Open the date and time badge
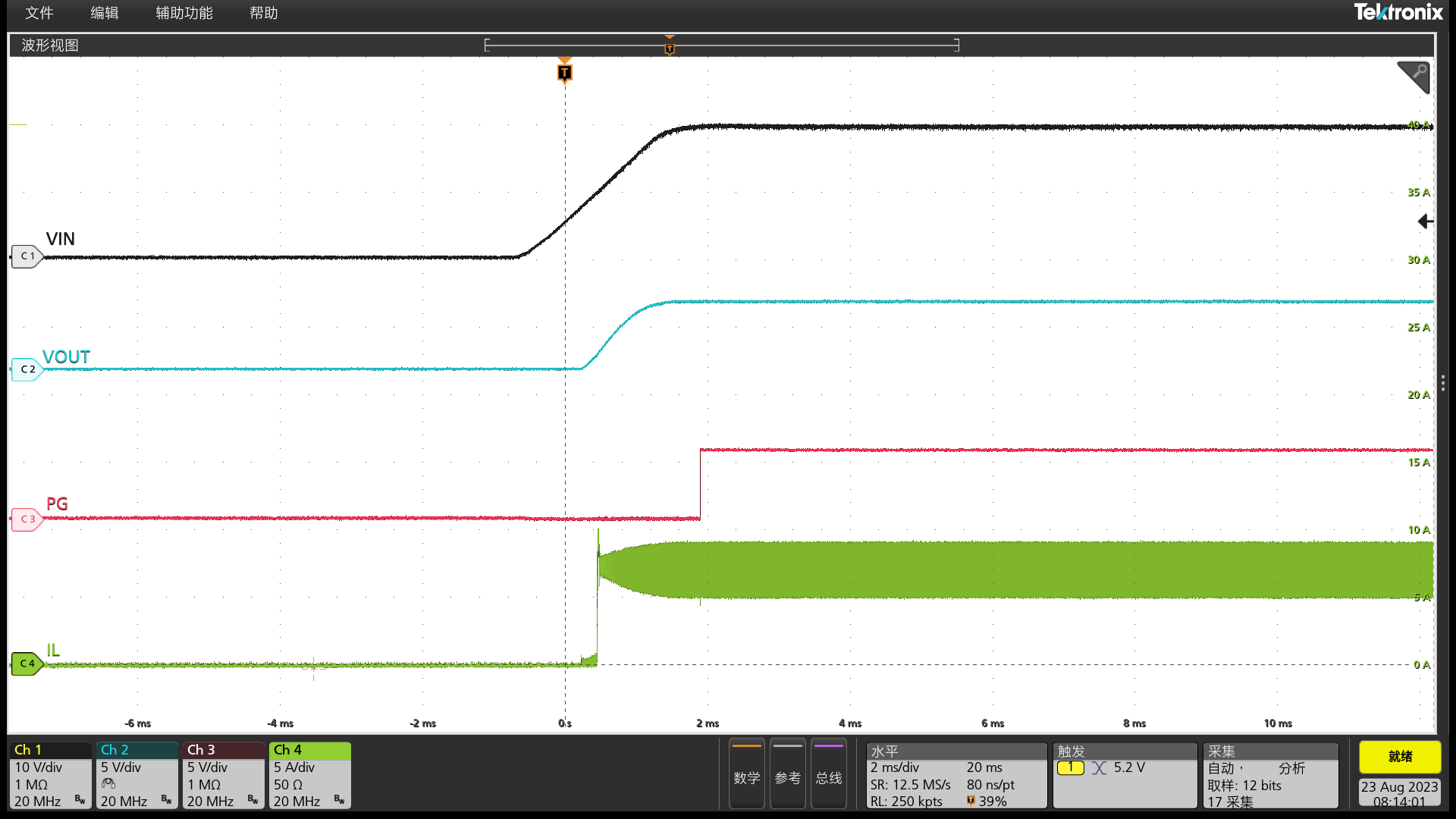The height and width of the screenshot is (819, 1456). click(x=1399, y=793)
